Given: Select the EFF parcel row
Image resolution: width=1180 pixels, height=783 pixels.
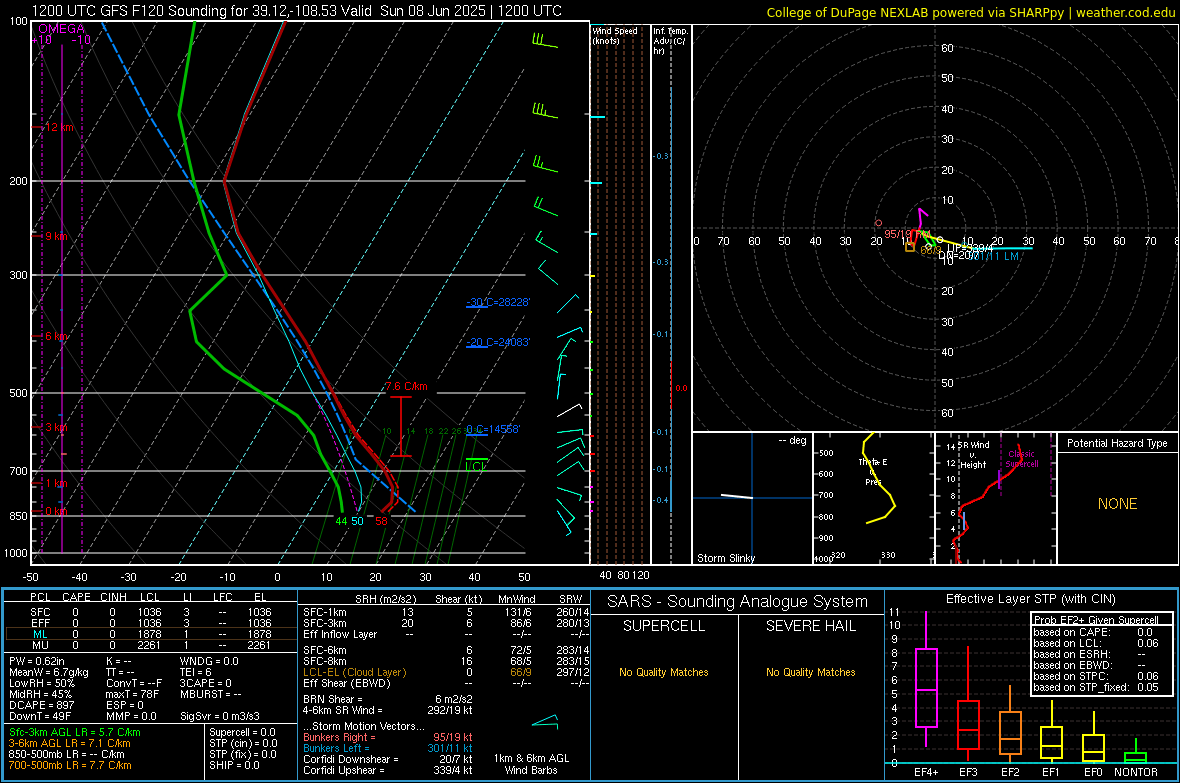Looking at the screenshot, I should [151, 623].
